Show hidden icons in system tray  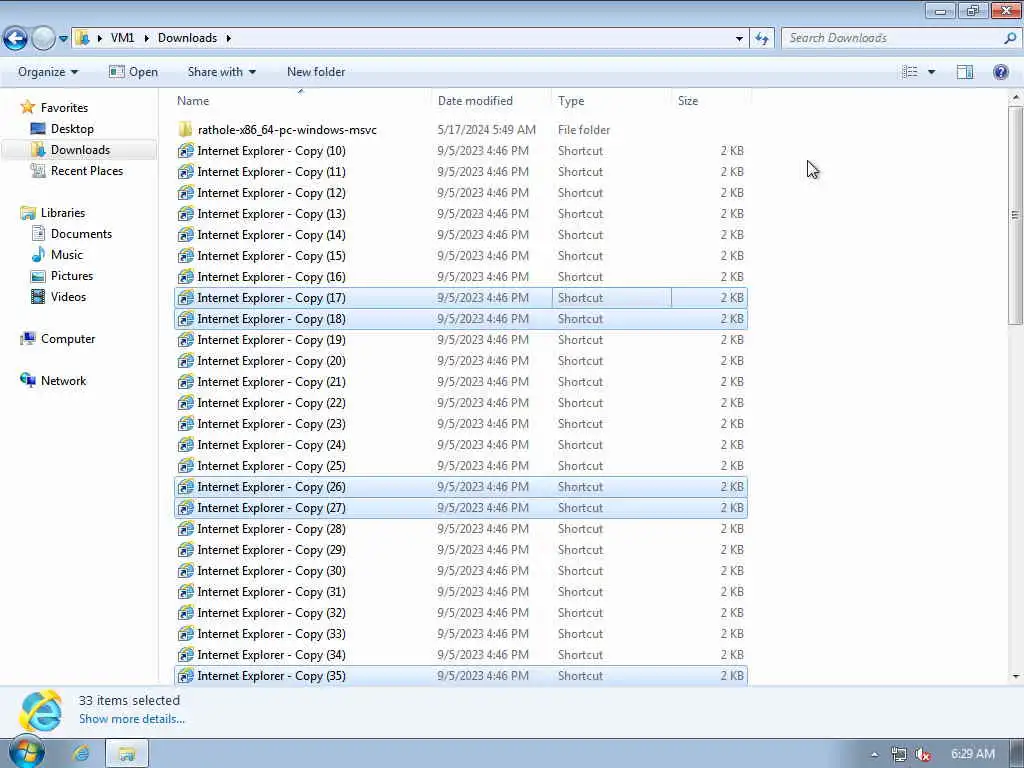[x=874, y=754]
